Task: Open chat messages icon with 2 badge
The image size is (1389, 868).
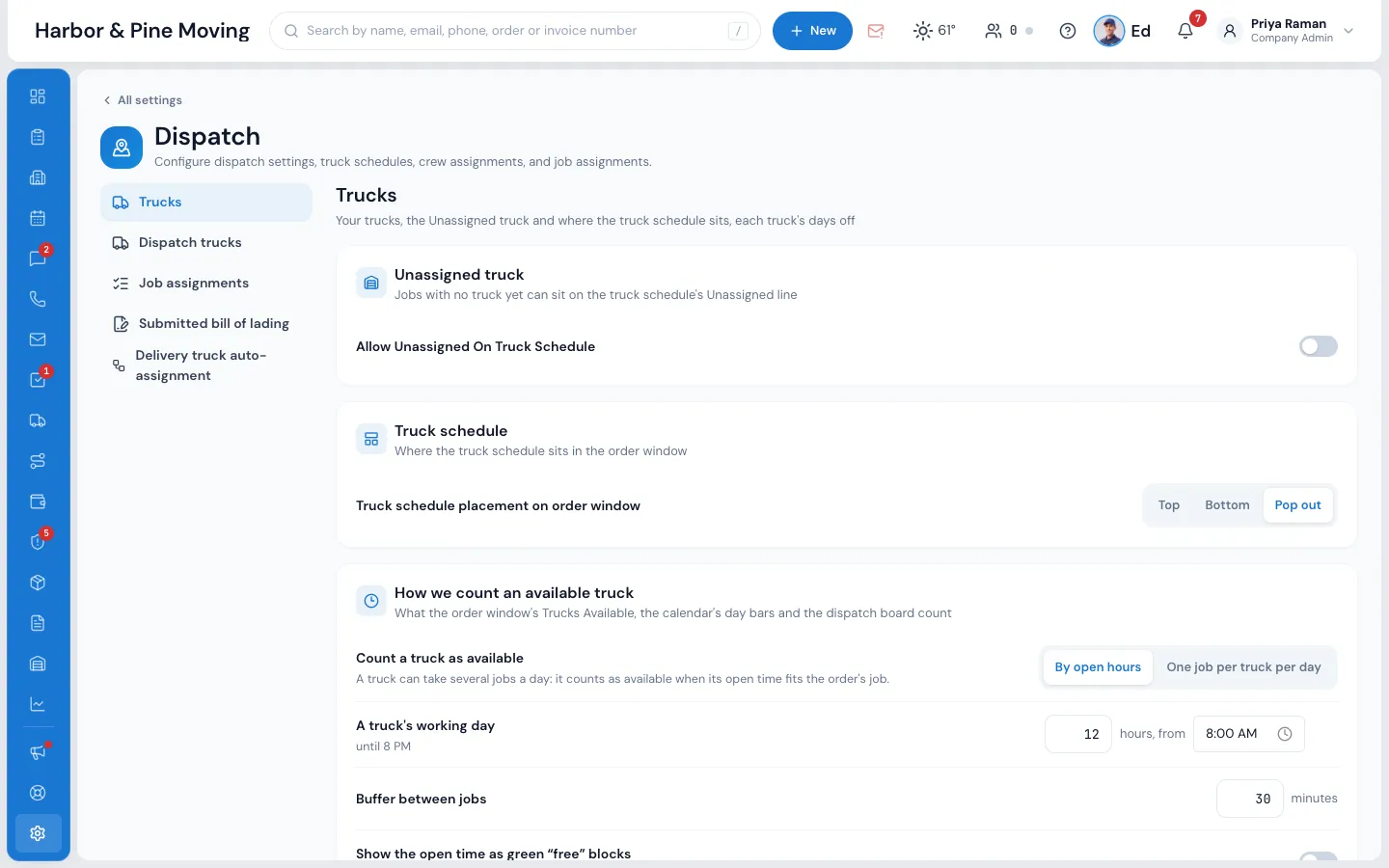Action: point(38,258)
